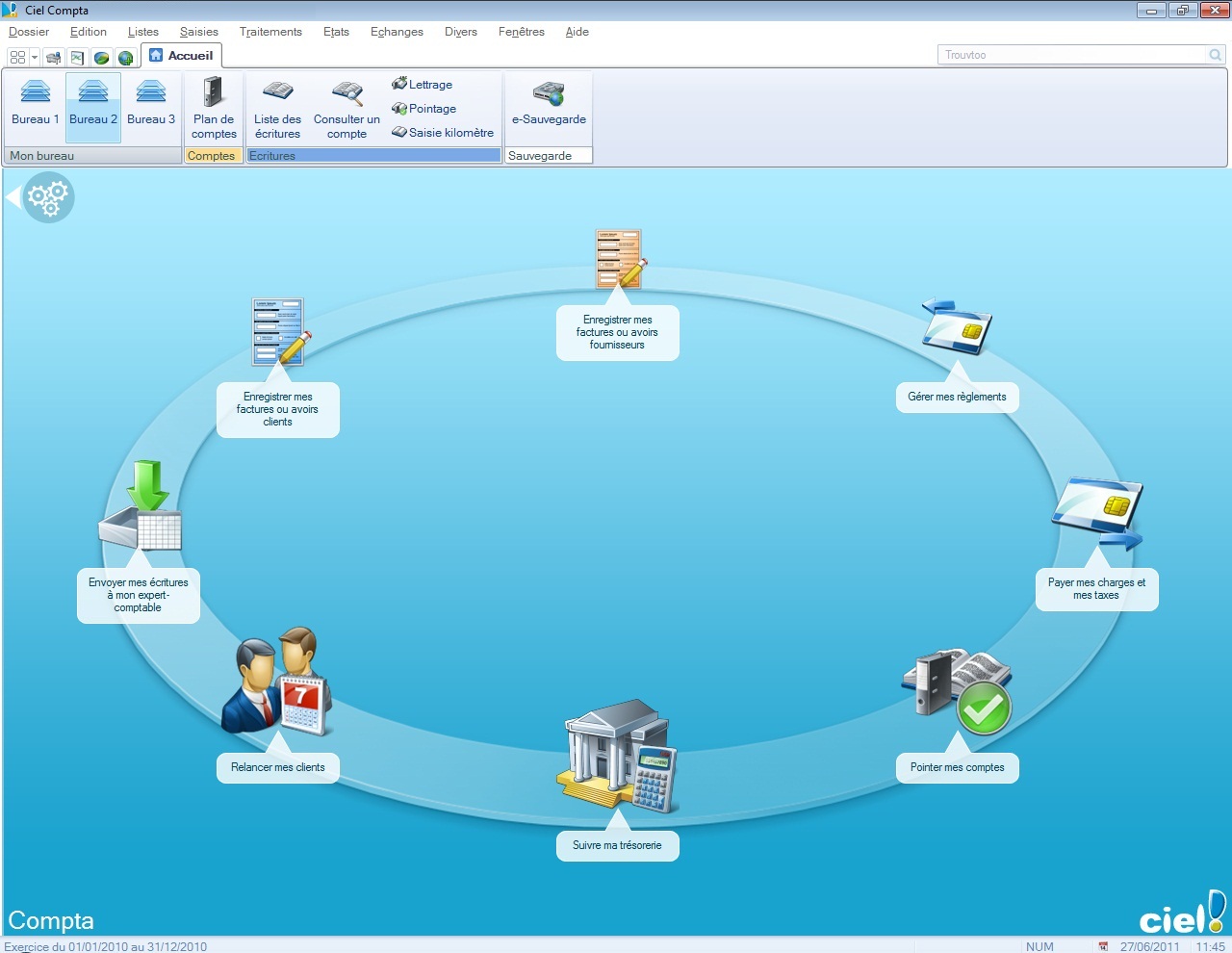This screenshot has height=953, width=1232.
Task: Click Lettrage in Ecritures group
Action: point(423,85)
